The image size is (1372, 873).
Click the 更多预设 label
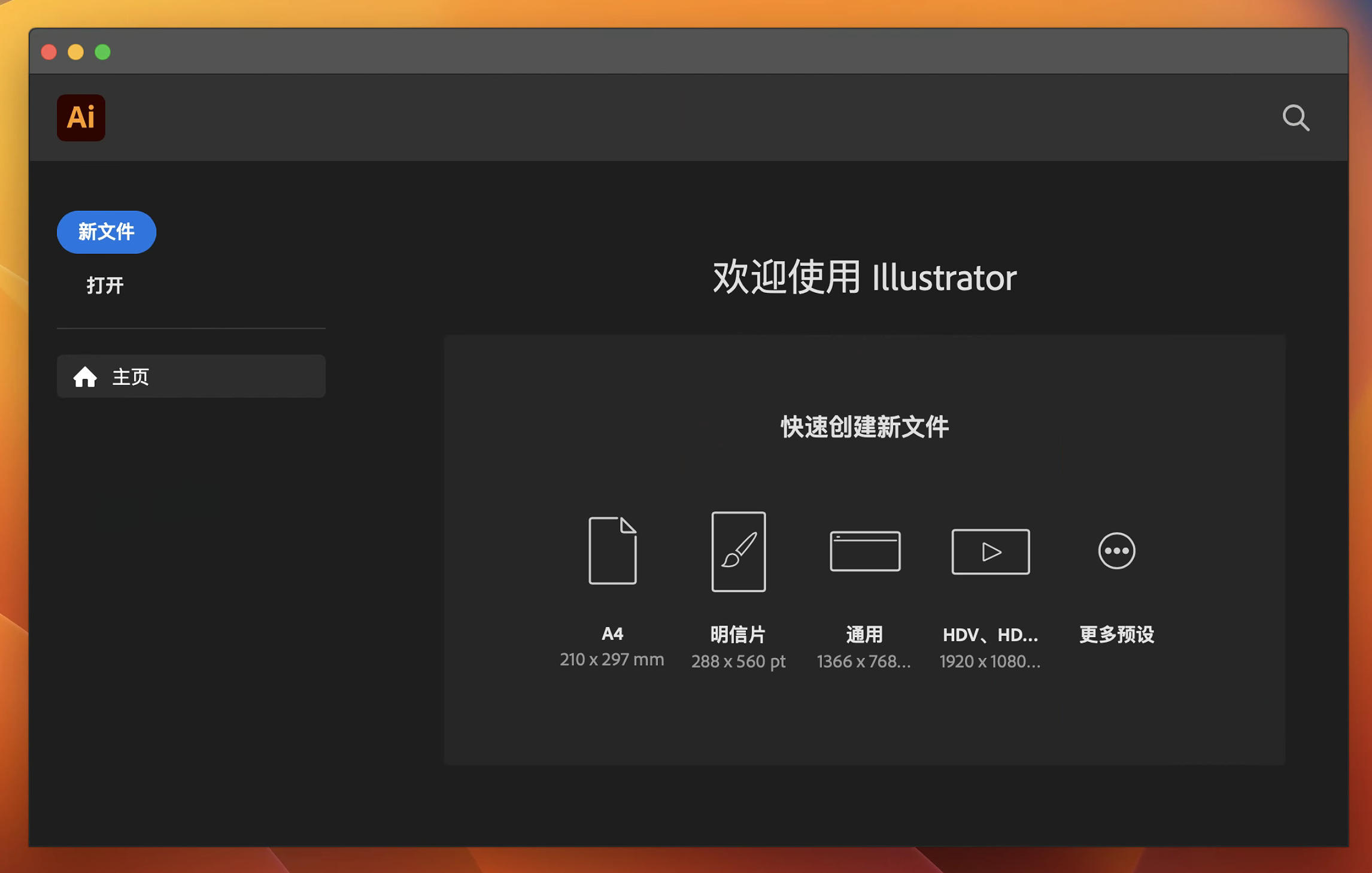pos(1116,634)
